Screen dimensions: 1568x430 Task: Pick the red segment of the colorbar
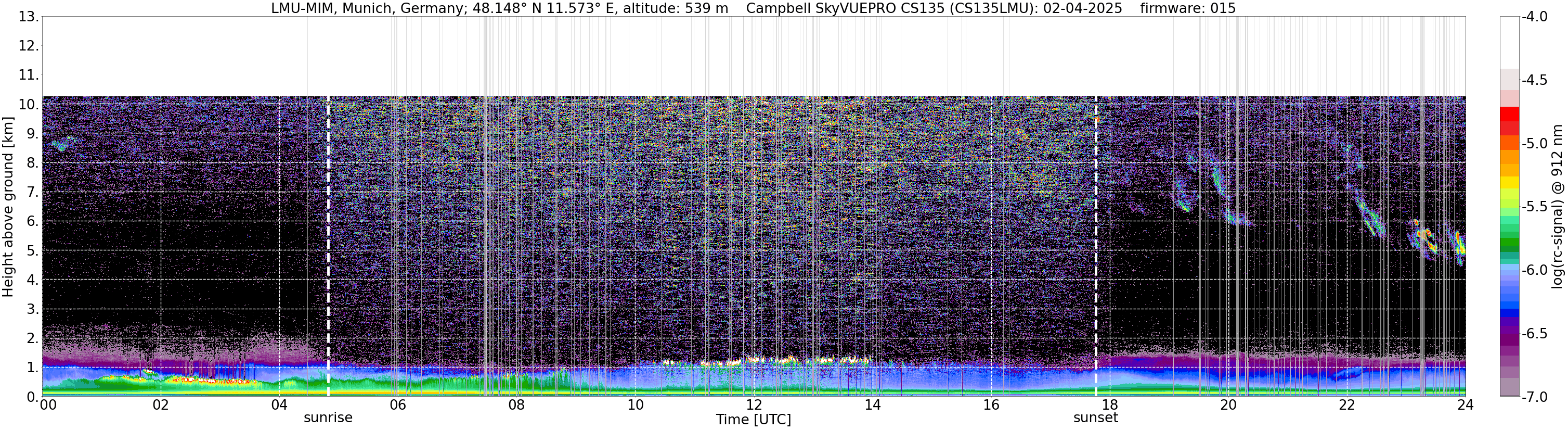[1509, 114]
